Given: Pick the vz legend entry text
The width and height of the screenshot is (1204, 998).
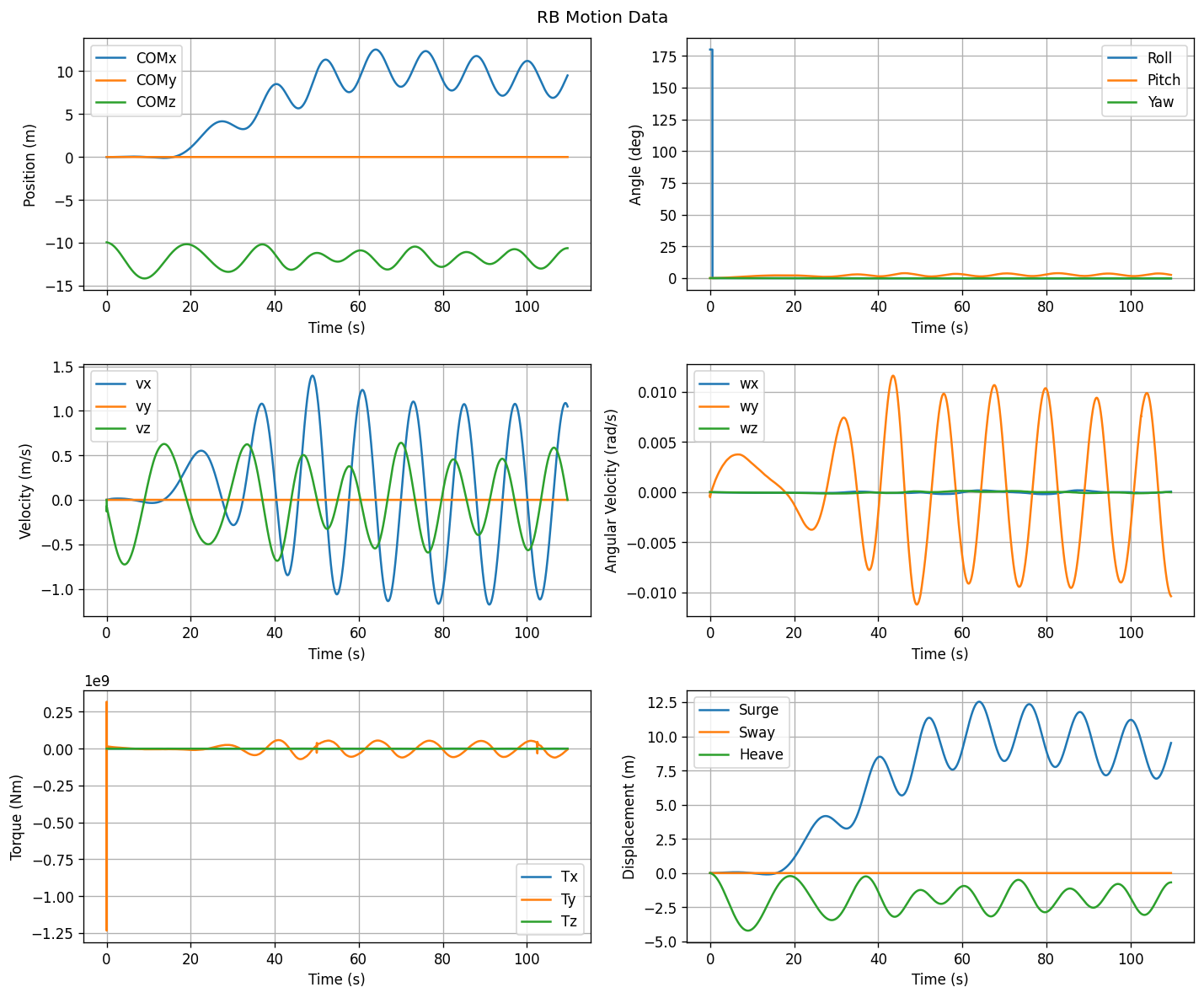Looking at the screenshot, I should click(x=144, y=429).
